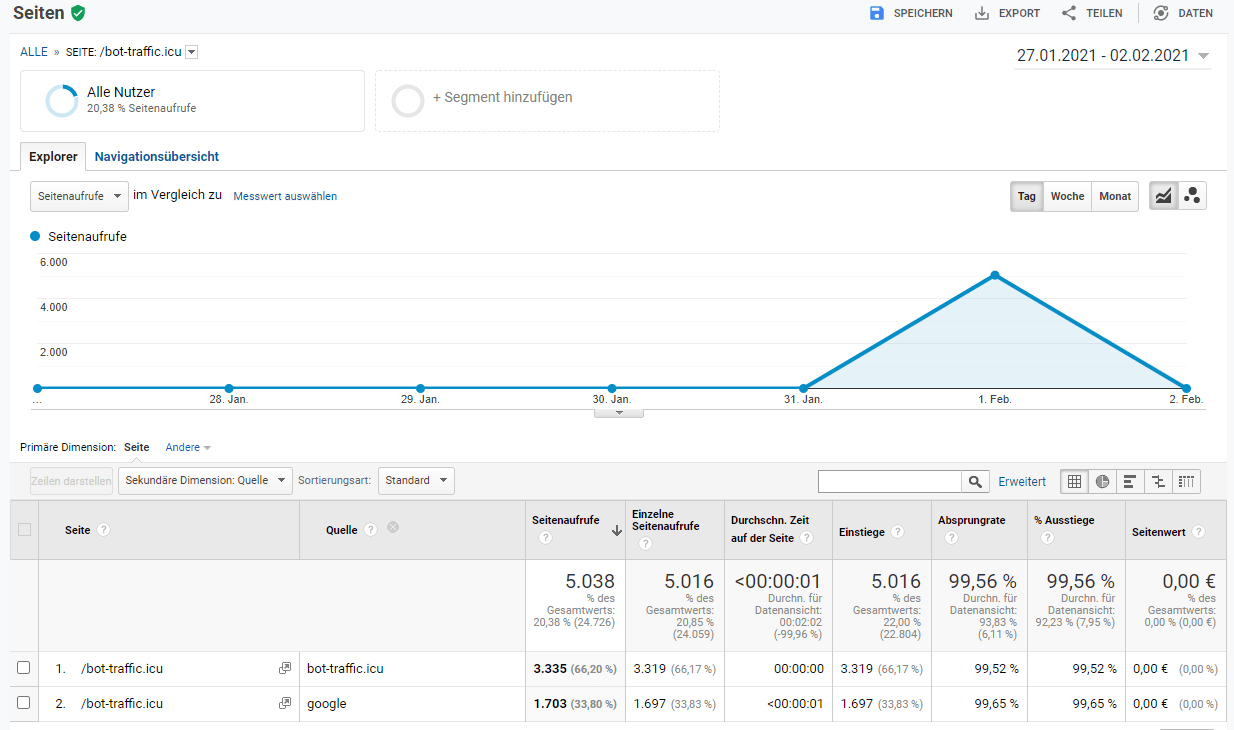Click the Export download icon
The width and height of the screenshot is (1234, 730).
click(982, 13)
